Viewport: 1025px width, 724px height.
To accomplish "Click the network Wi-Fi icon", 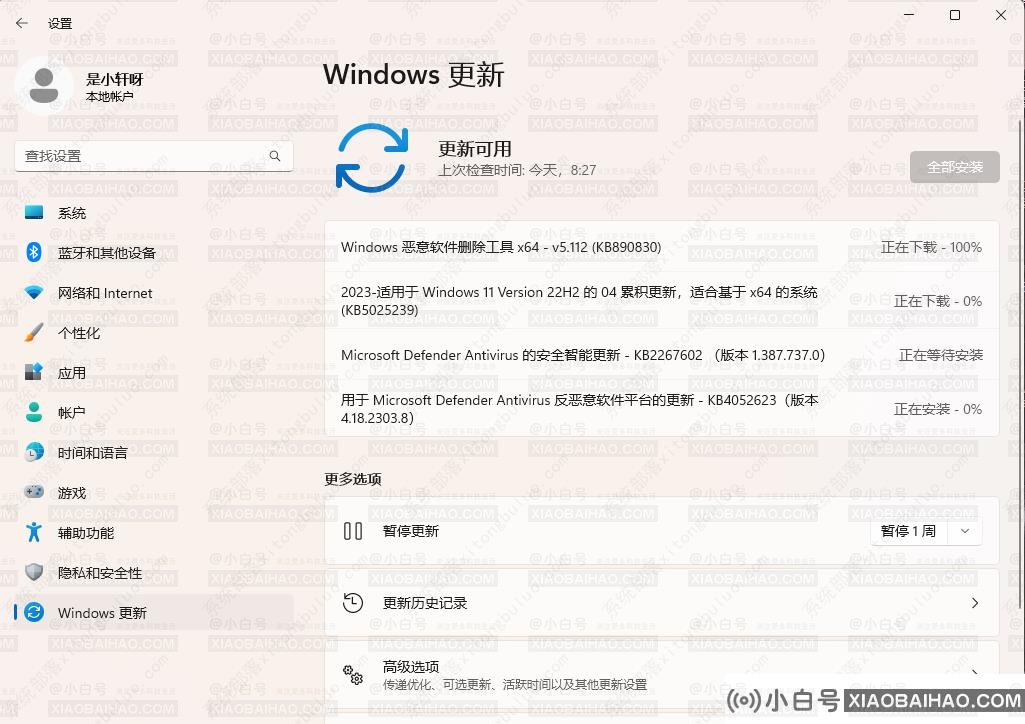I will tap(34, 293).
